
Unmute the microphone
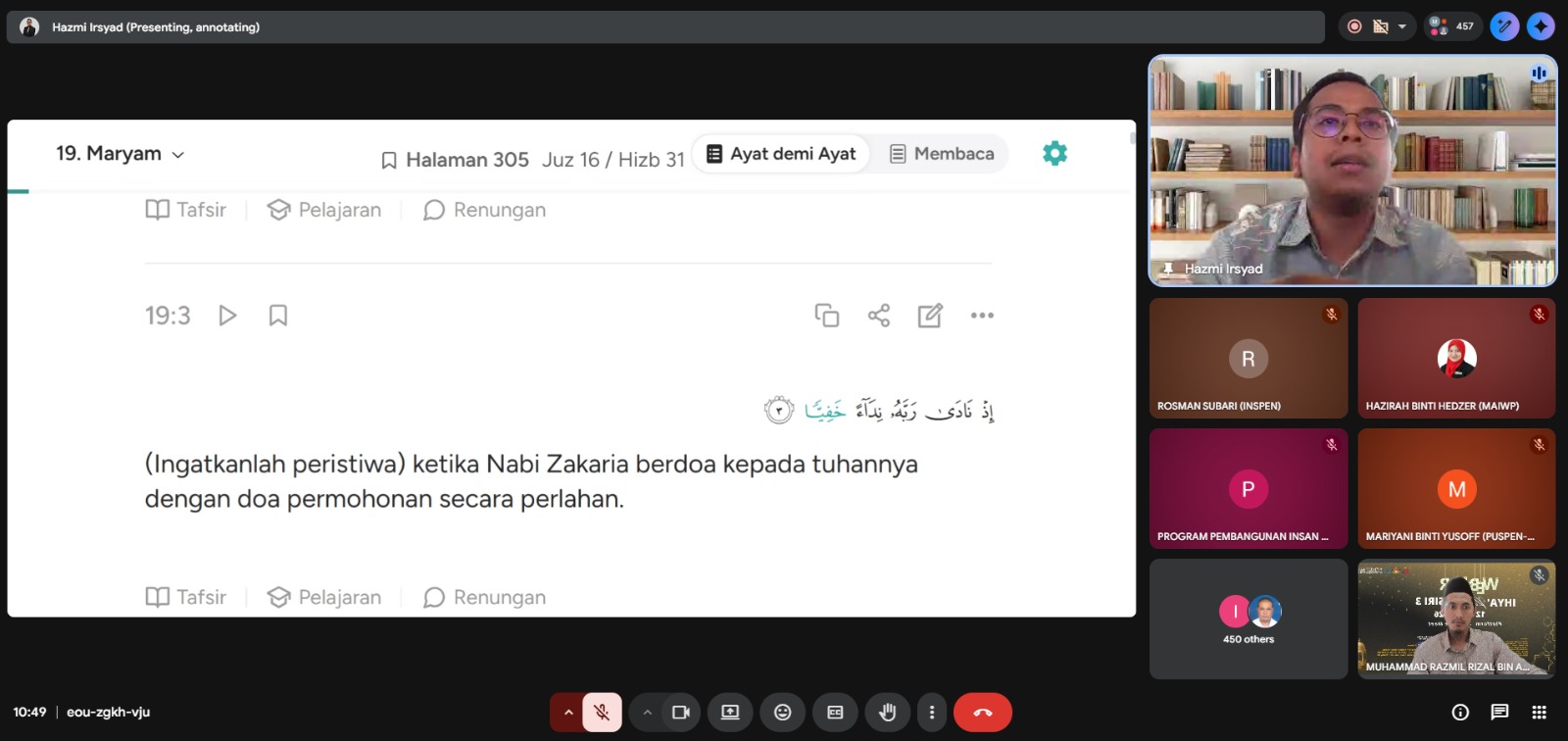[602, 713]
